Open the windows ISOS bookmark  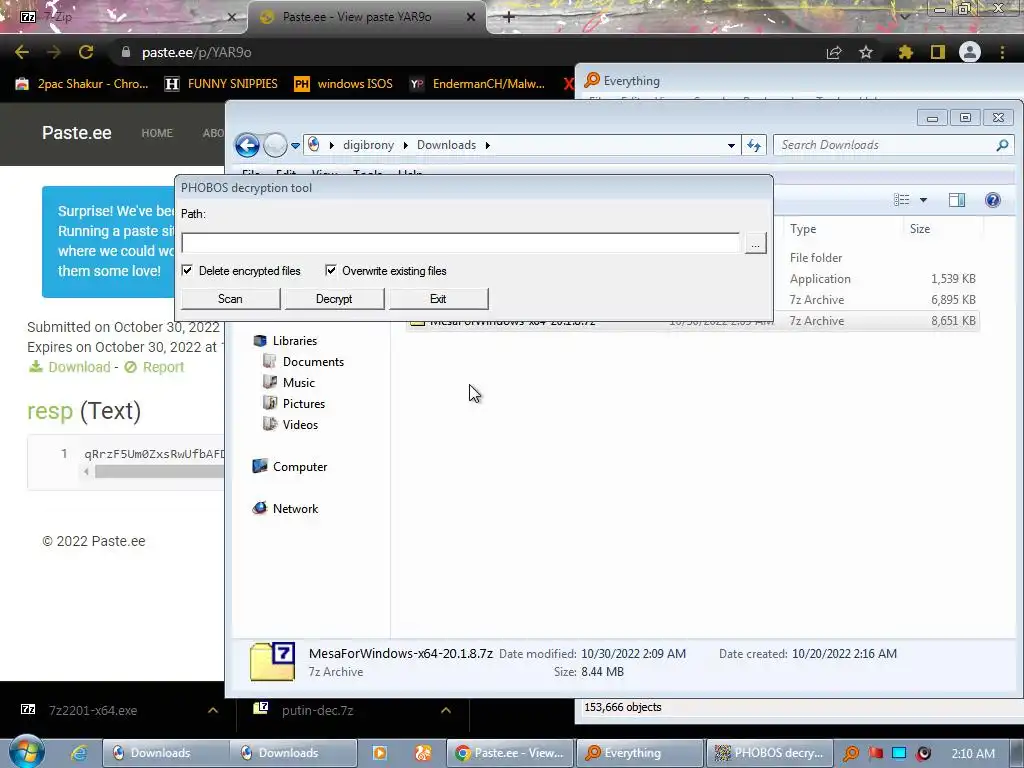pos(344,84)
